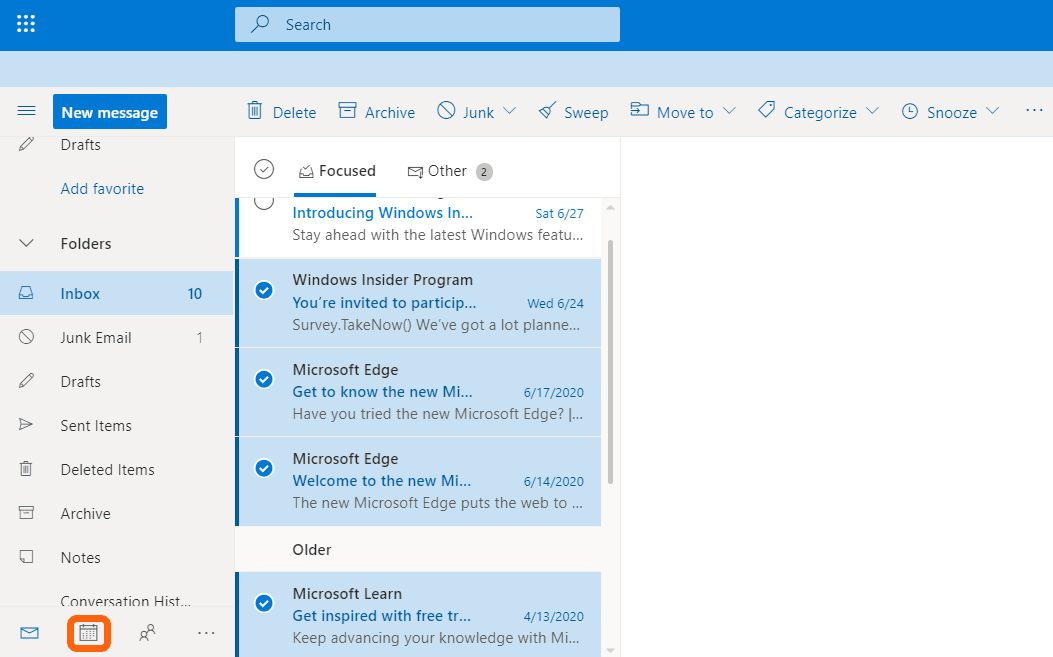Deselect the Microsoft Learn email checkbox
The width and height of the screenshot is (1053, 657).
click(264, 603)
